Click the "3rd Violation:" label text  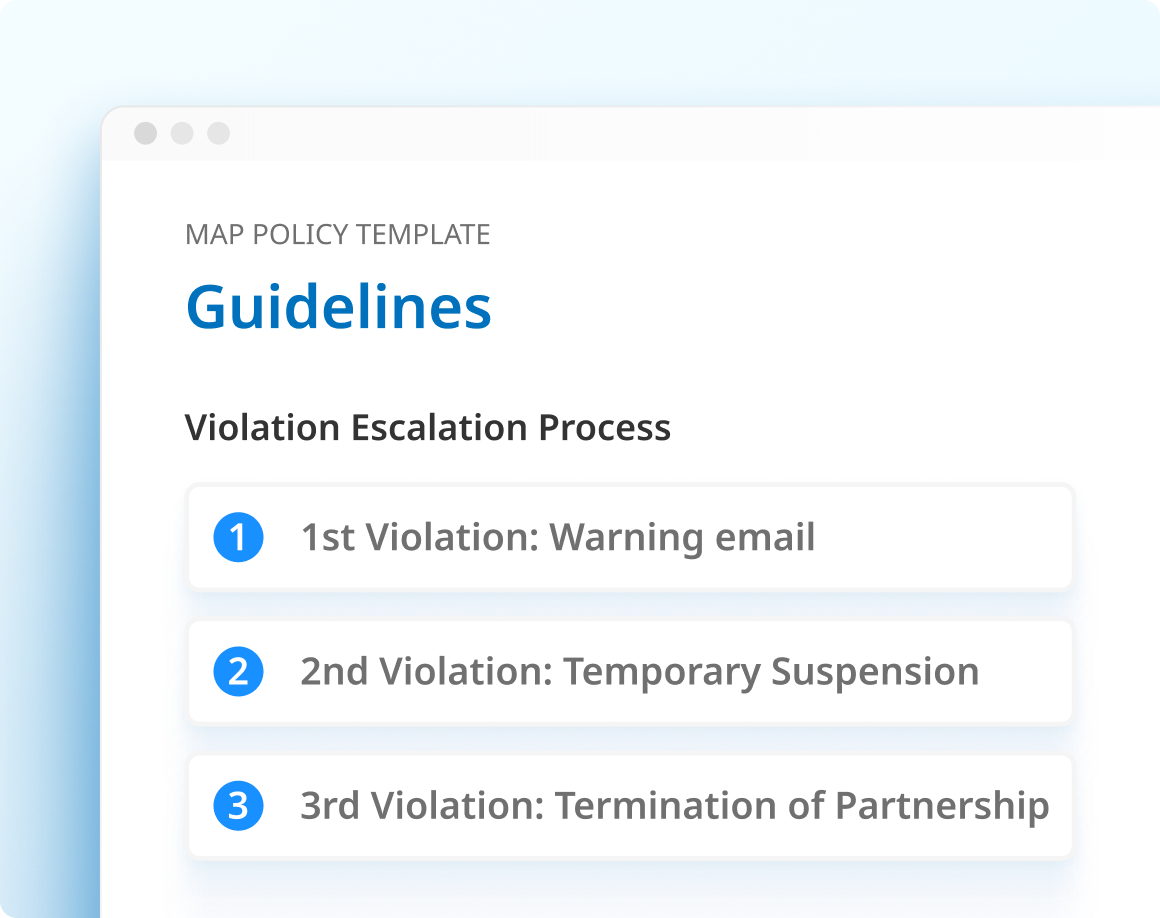click(x=422, y=806)
